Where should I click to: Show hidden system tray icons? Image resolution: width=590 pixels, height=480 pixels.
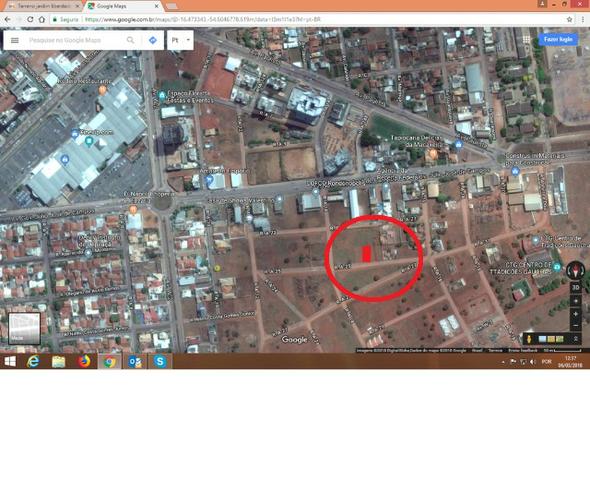pyautogui.click(x=503, y=362)
